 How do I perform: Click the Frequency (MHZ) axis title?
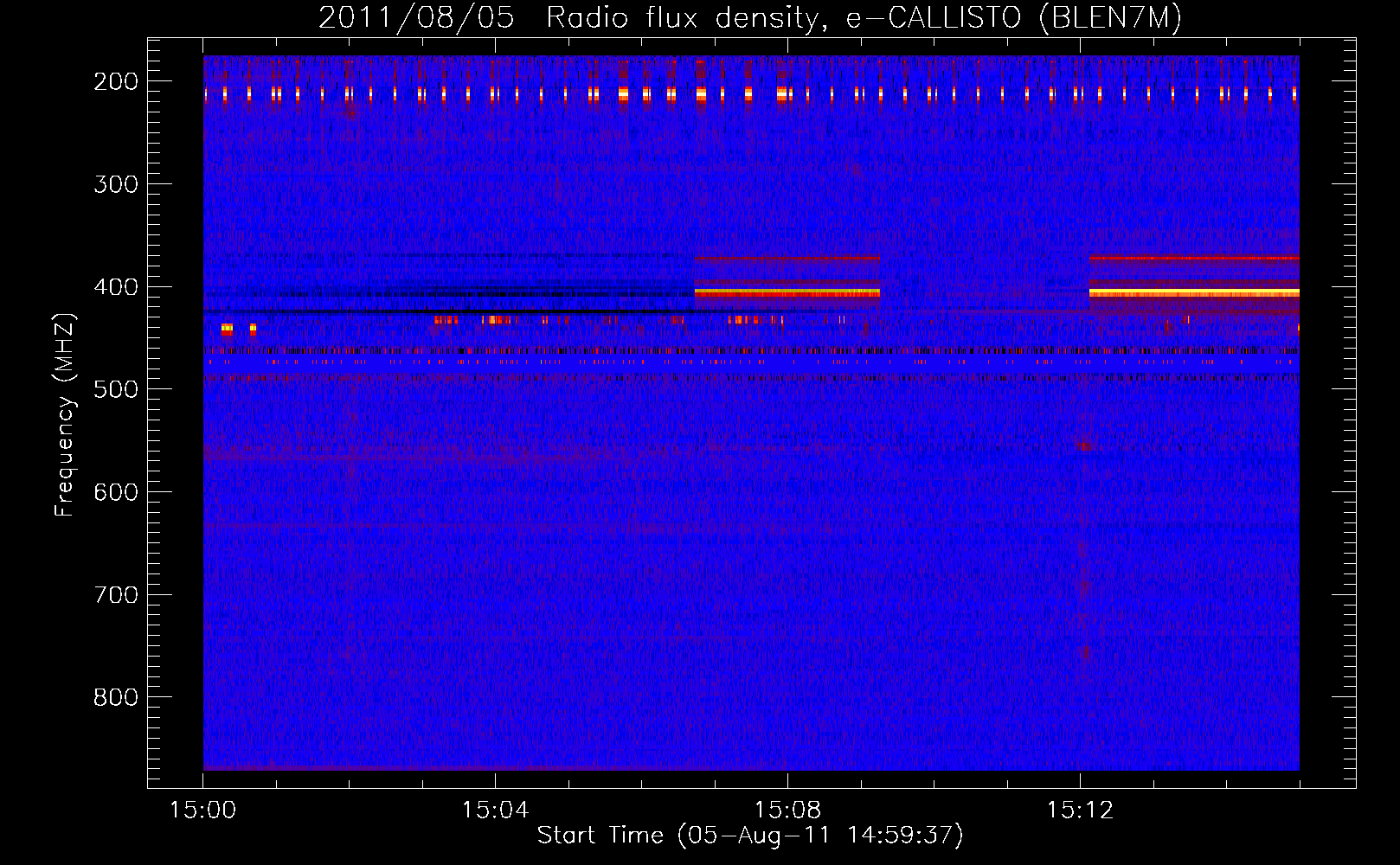(x=65, y=414)
